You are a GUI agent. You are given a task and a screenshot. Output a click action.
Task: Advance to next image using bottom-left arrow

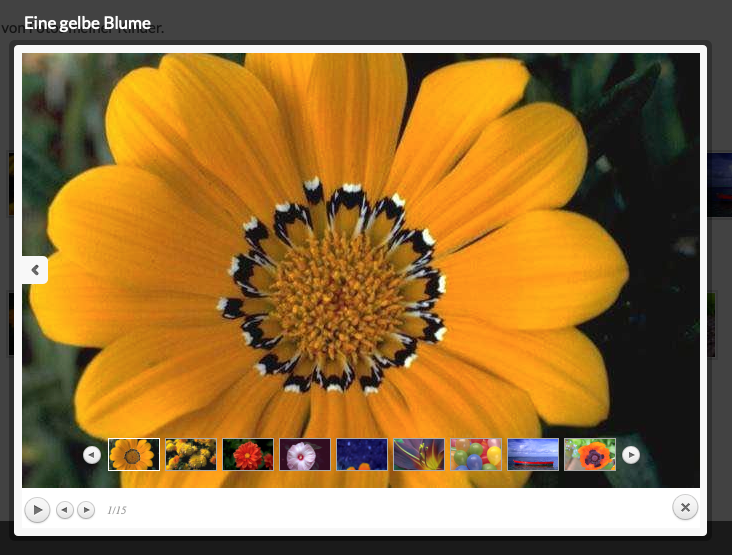tap(86, 510)
